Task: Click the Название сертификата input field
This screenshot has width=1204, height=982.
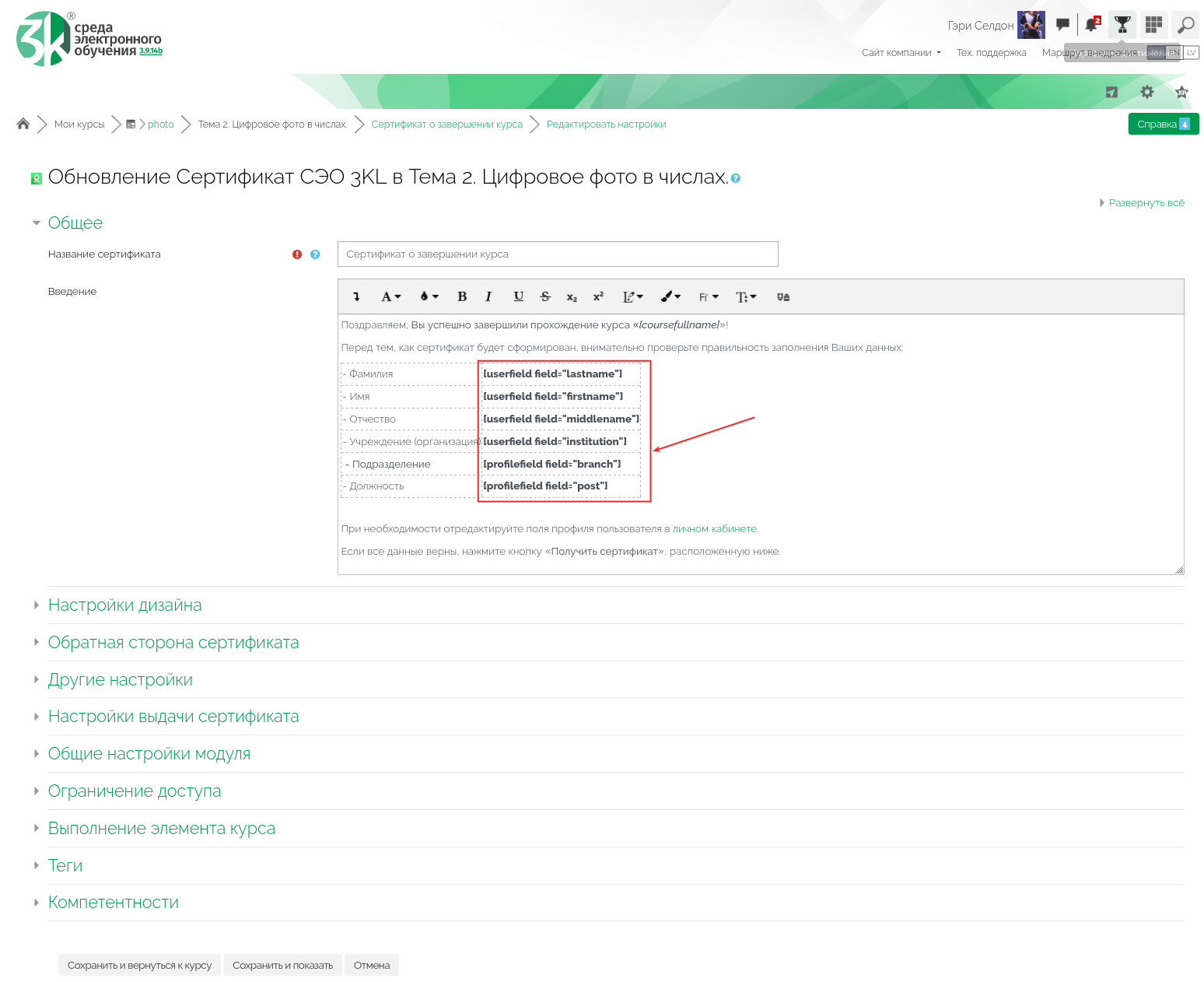Action: (x=557, y=254)
